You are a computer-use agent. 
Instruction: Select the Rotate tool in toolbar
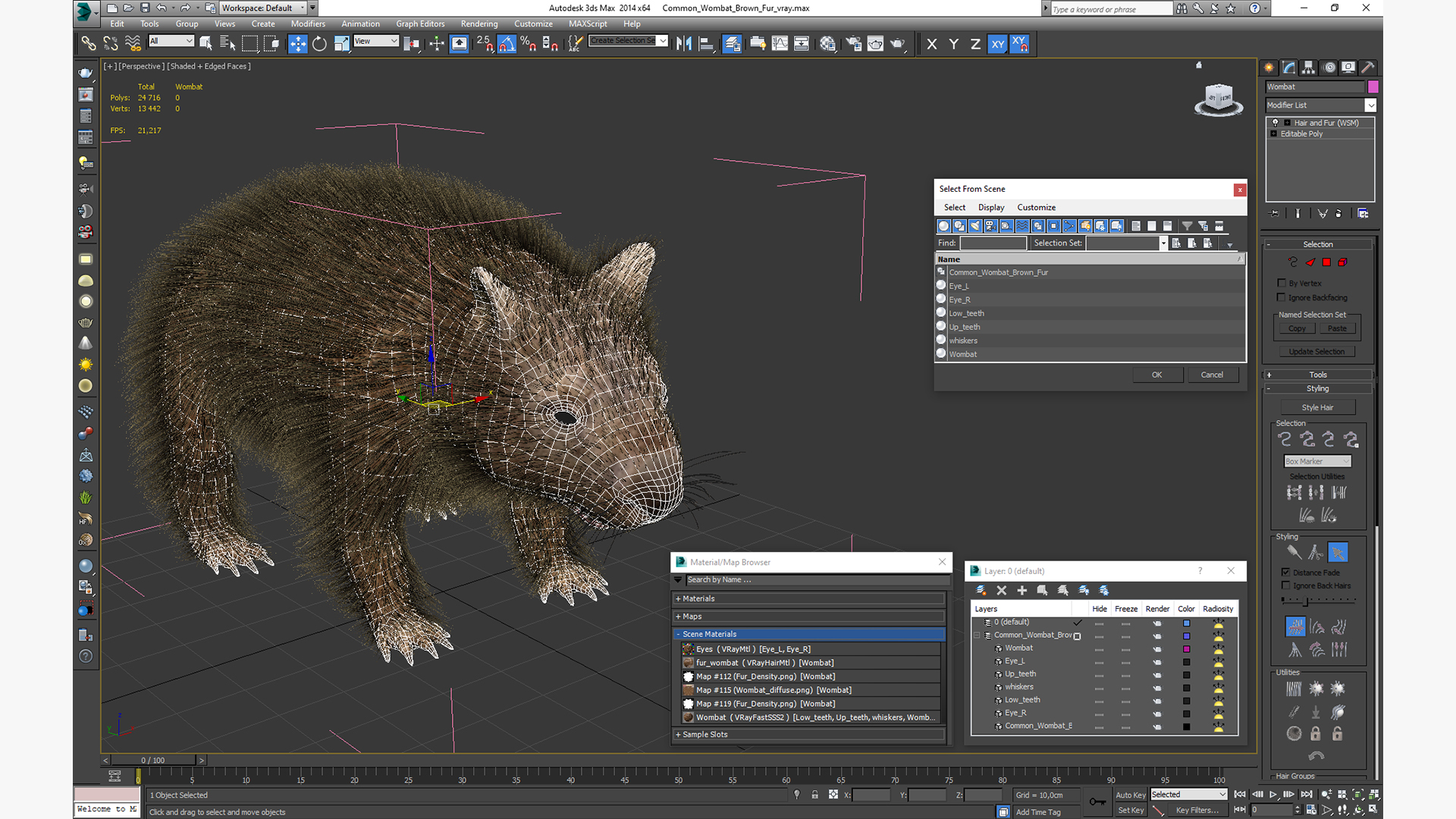tap(319, 44)
